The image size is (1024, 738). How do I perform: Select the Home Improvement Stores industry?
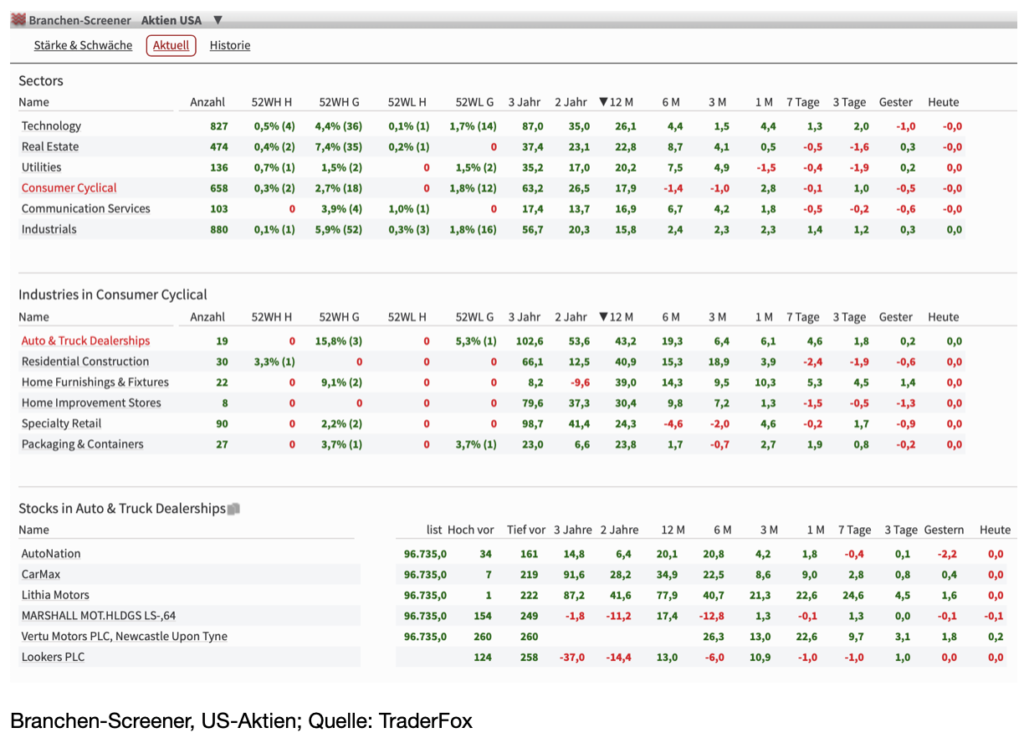click(x=91, y=403)
